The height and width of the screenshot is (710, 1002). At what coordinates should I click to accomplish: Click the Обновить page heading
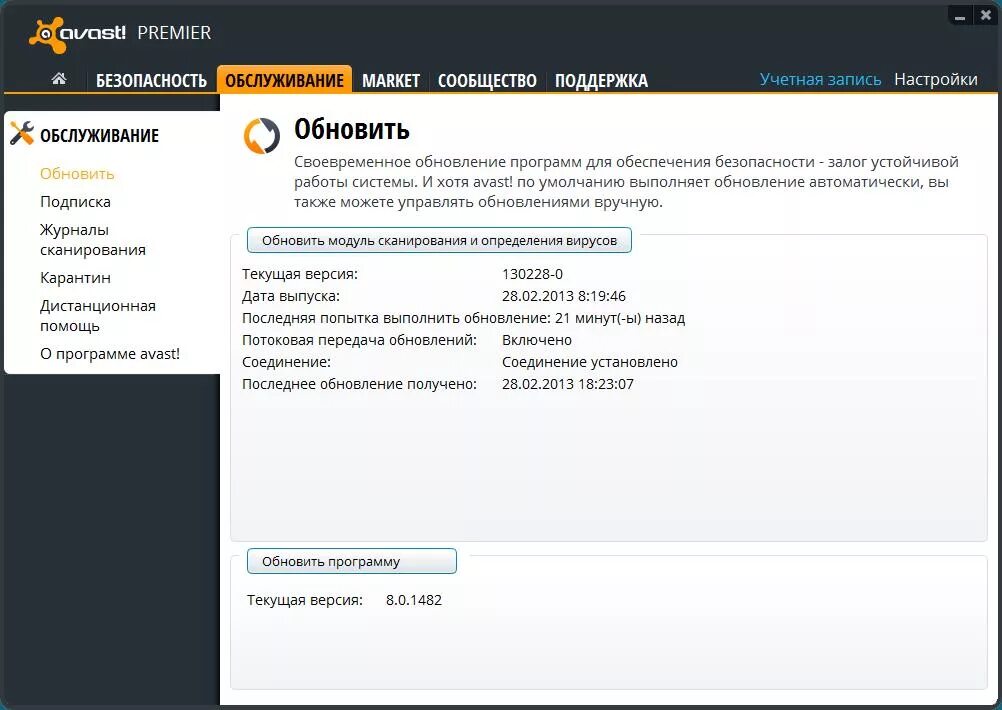pos(351,130)
